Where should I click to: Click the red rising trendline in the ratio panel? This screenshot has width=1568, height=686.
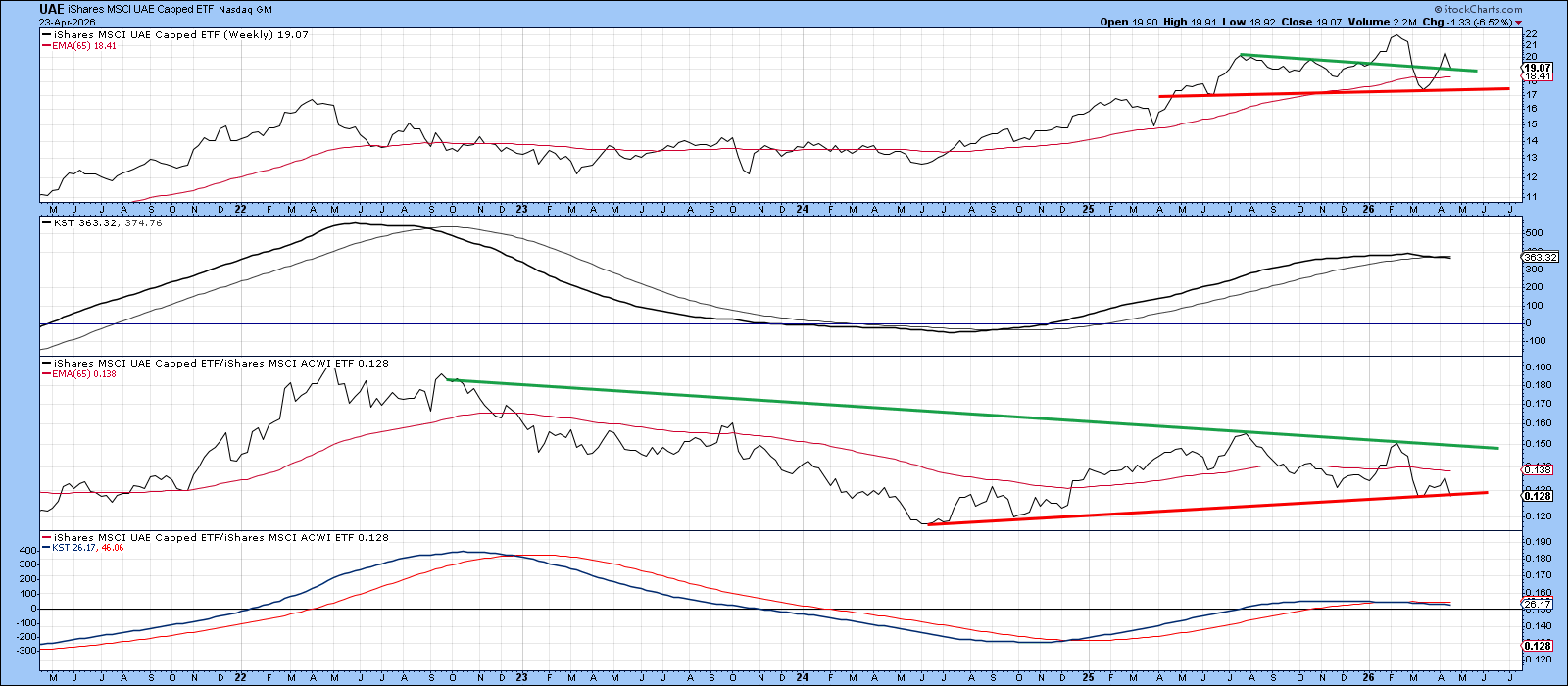1207,508
